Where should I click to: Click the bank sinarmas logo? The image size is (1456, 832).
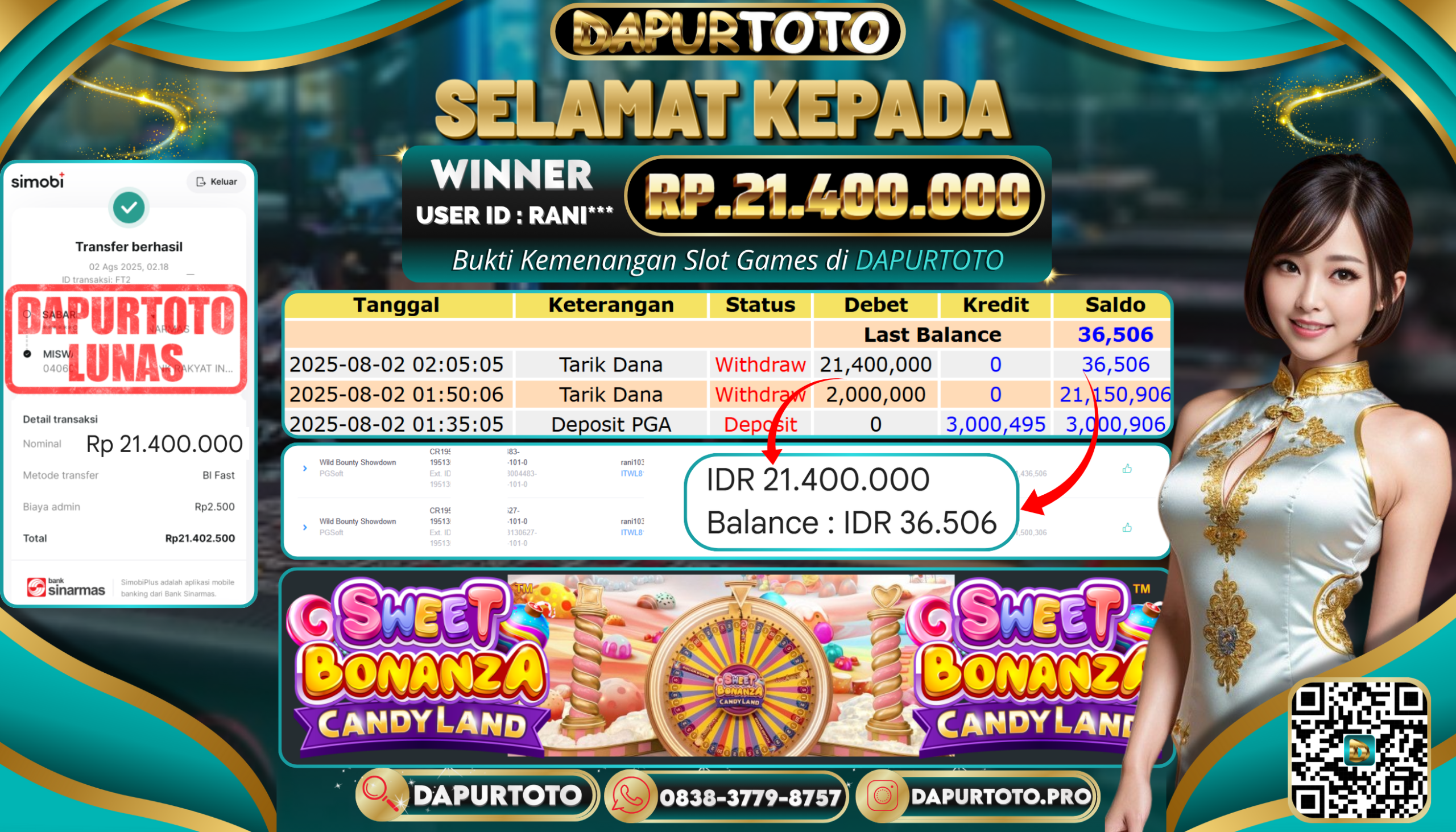click(x=67, y=587)
